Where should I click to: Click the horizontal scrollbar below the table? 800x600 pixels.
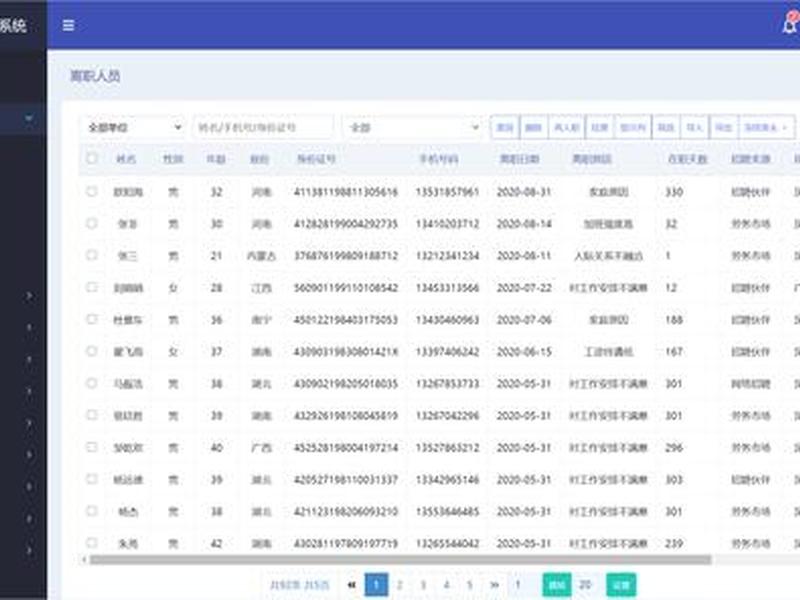coord(400,560)
